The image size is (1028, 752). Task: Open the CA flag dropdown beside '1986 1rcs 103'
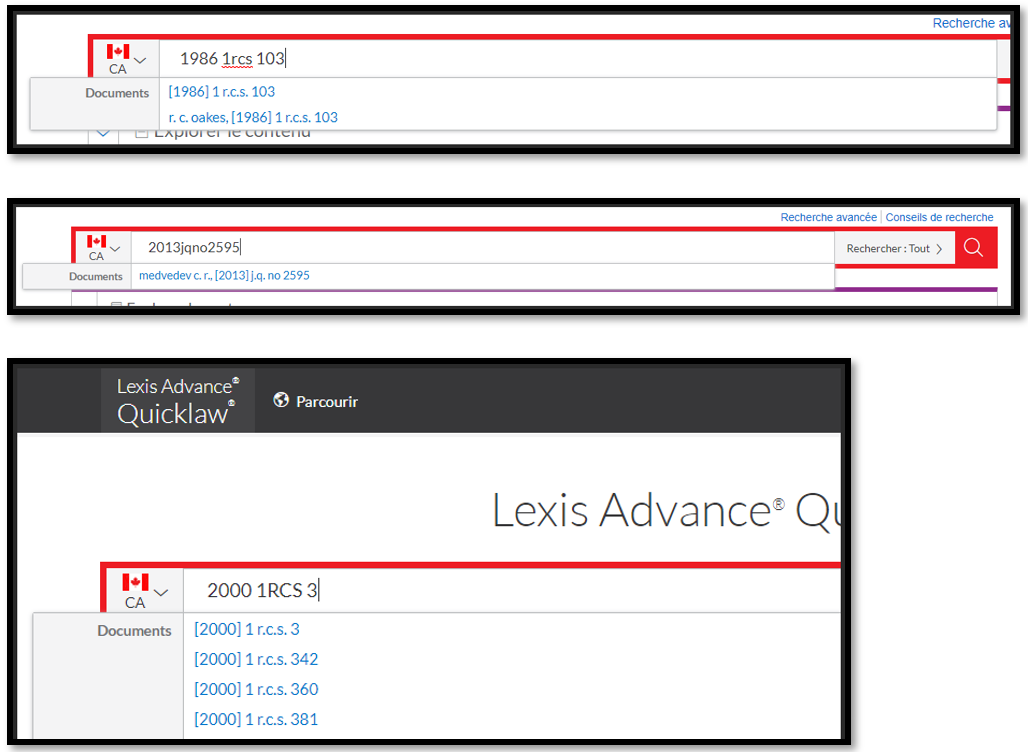(126, 58)
